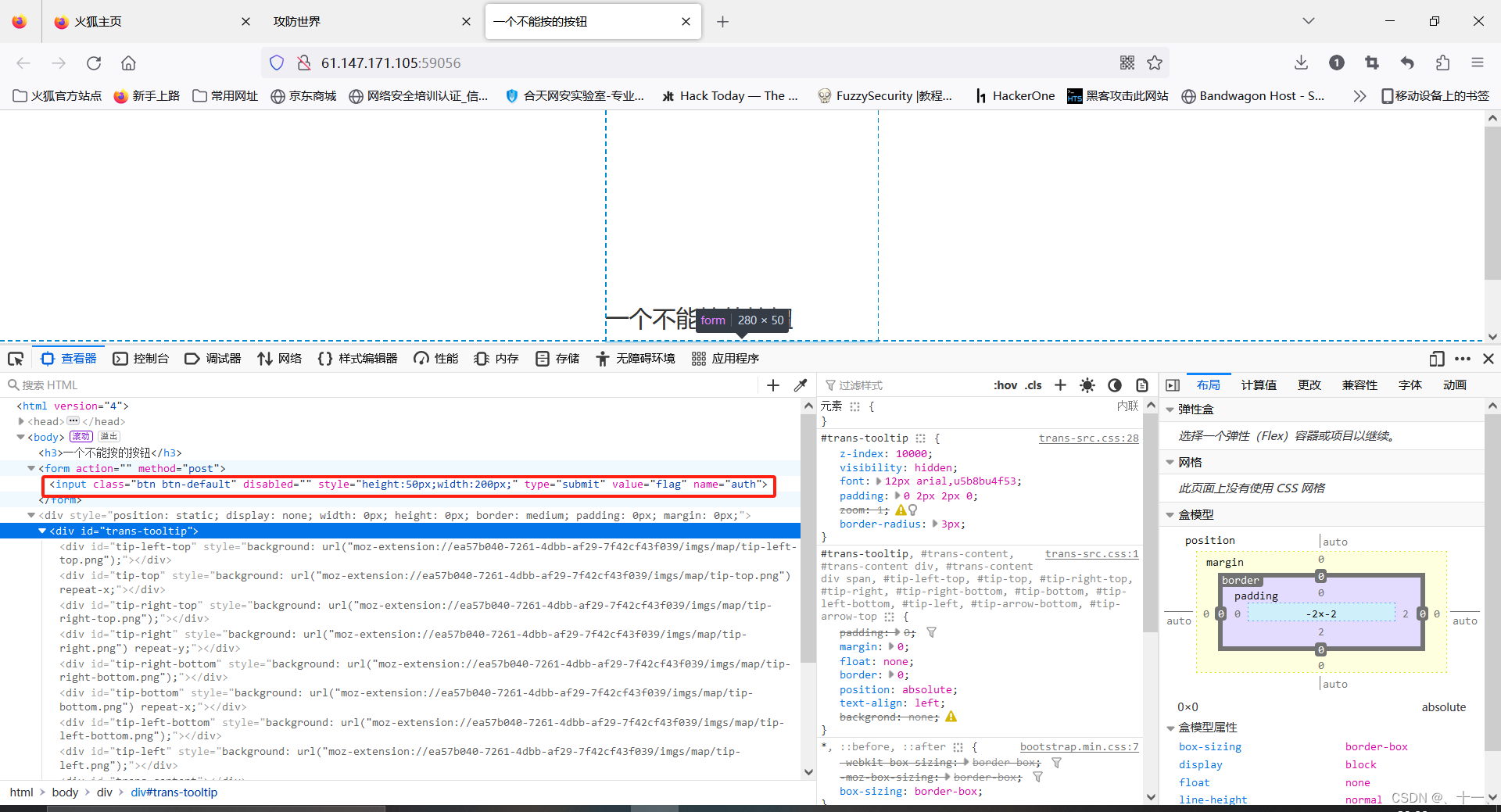Click the warning icon next to zoom
This screenshot has width=1501, height=812.
(x=901, y=510)
